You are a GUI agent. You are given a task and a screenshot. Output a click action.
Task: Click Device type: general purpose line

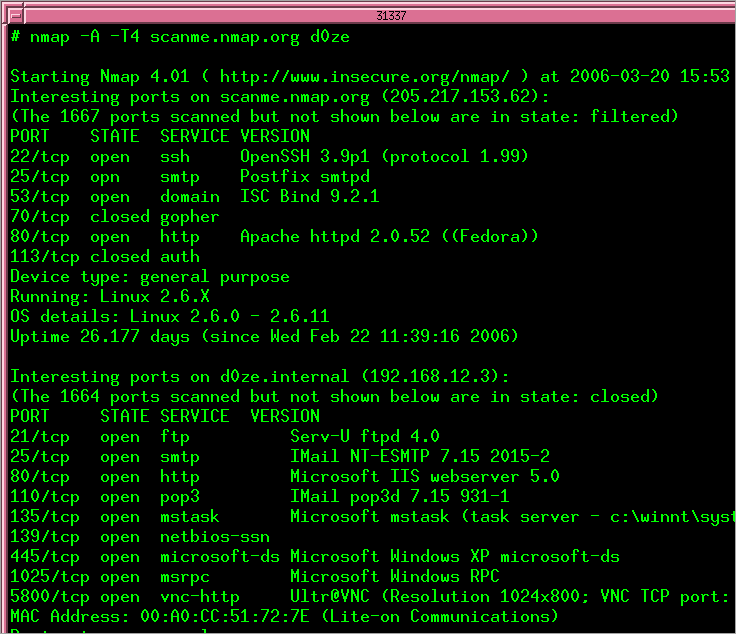click(x=150, y=277)
